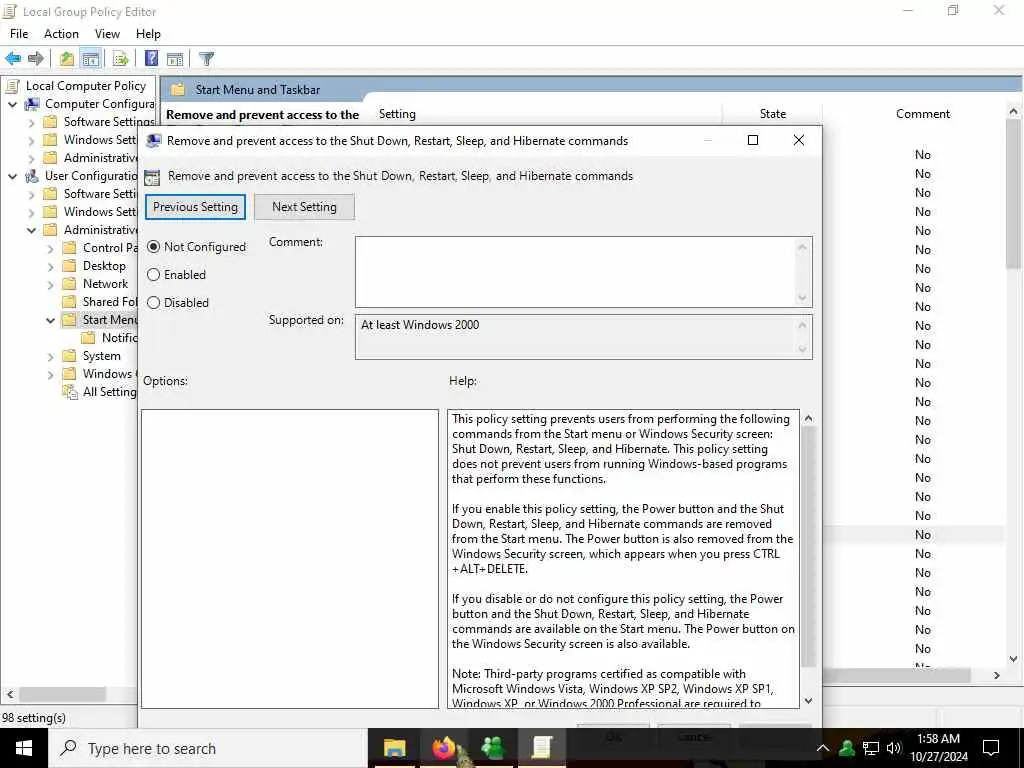Open the Windows Start button
The image size is (1024, 768).
click(x=24, y=748)
